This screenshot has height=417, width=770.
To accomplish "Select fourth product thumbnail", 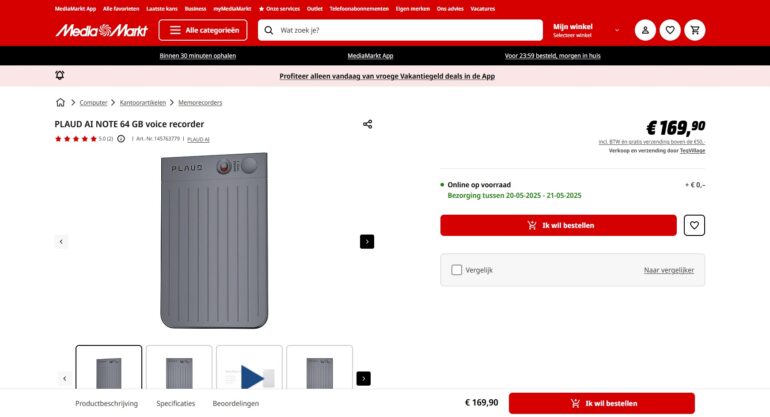I will click(x=319, y=368).
